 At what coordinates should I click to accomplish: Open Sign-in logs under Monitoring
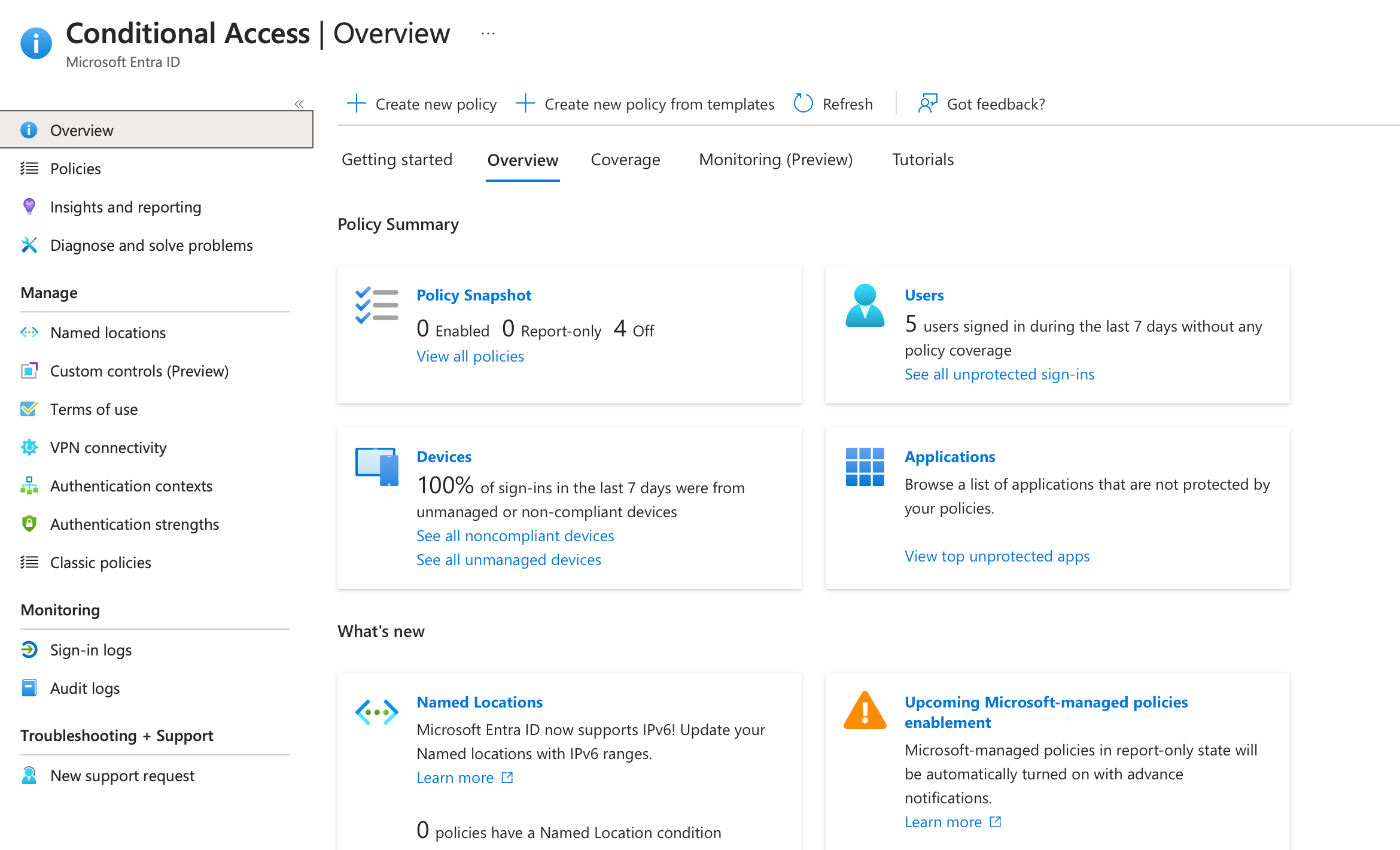pos(91,650)
